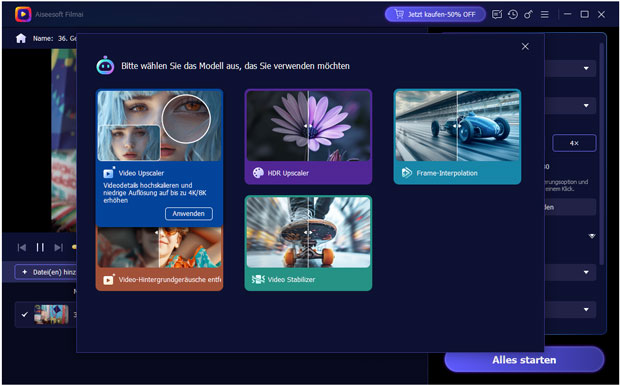Click the feedback note icon in title bar
The width and height of the screenshot is (620, 385).
(497, 15)
